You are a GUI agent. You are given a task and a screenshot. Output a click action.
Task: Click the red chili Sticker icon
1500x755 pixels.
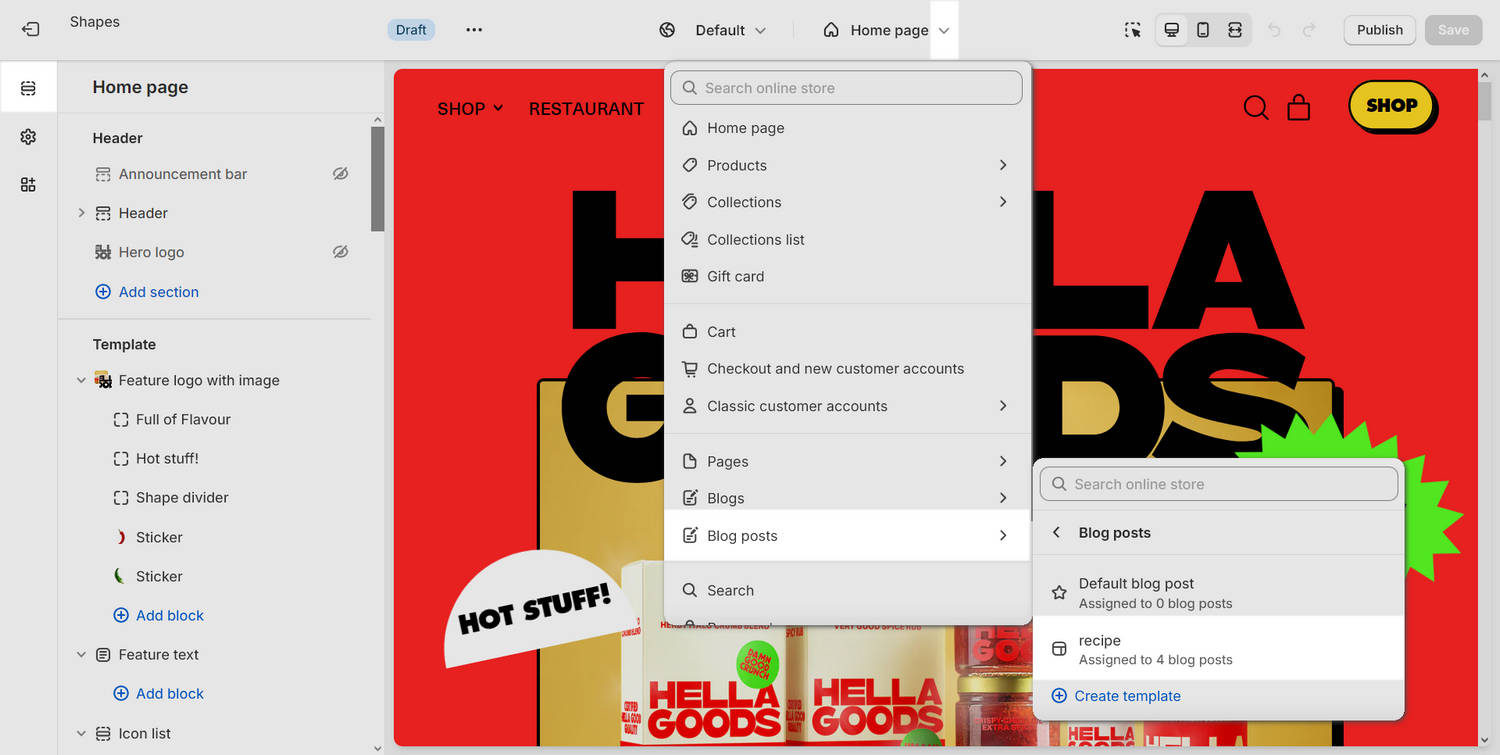pos(121,537)
